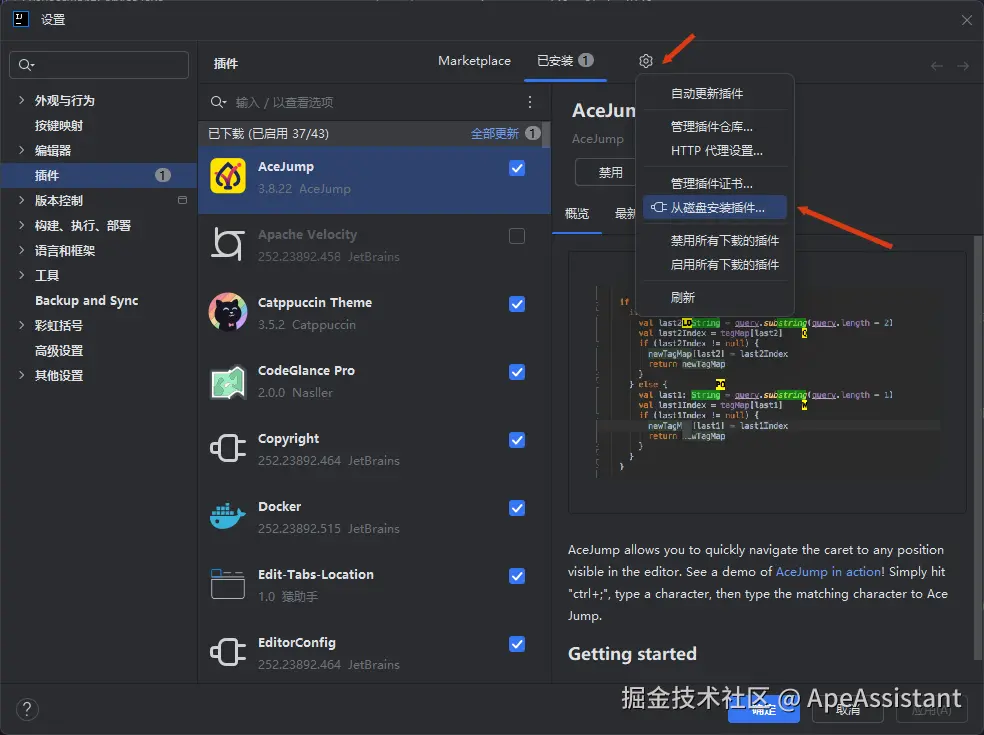Expand the 其他设置 settings group
The image size is (984, 735).
[21, 375]
